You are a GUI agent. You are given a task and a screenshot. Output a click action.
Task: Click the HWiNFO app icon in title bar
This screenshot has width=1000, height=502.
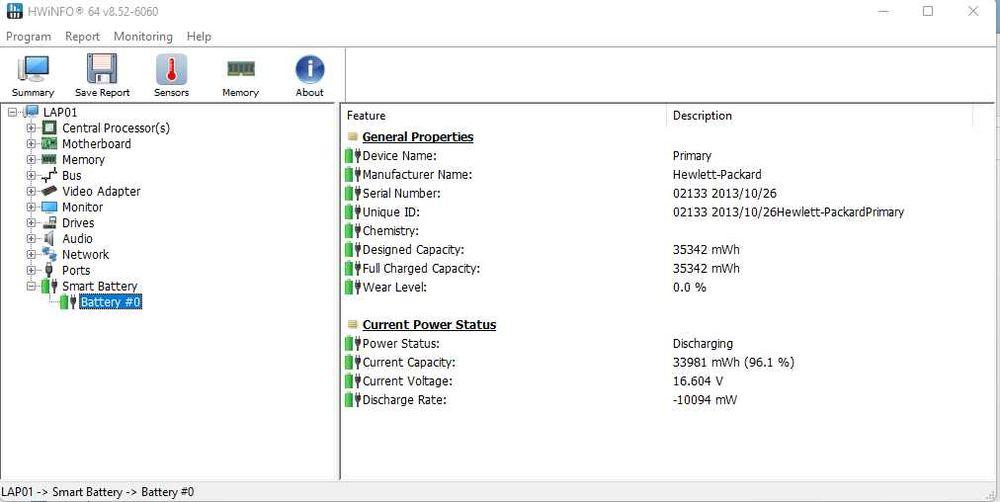point(13,11)
